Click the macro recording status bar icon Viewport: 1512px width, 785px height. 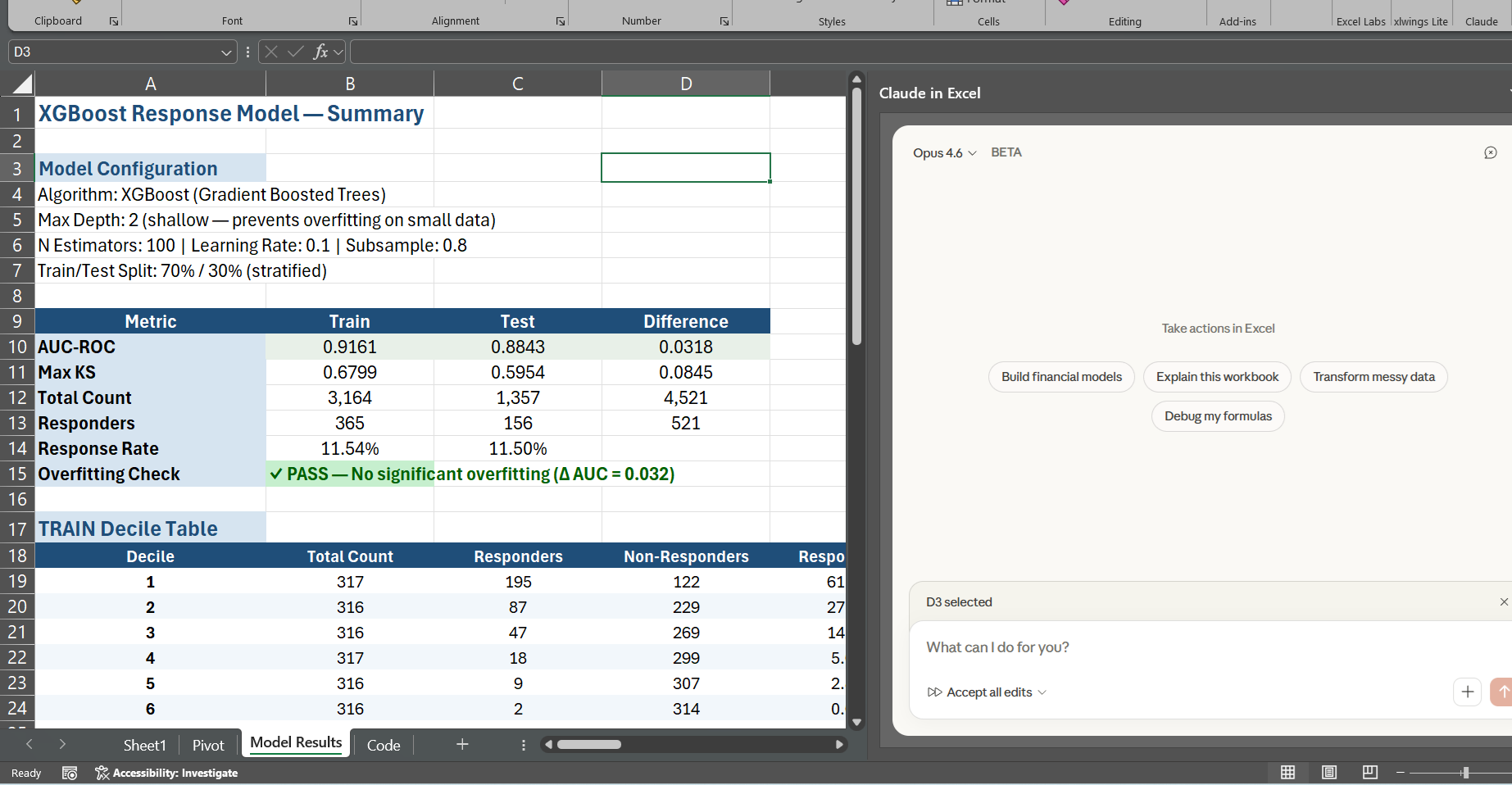click(x=70, y=773)
